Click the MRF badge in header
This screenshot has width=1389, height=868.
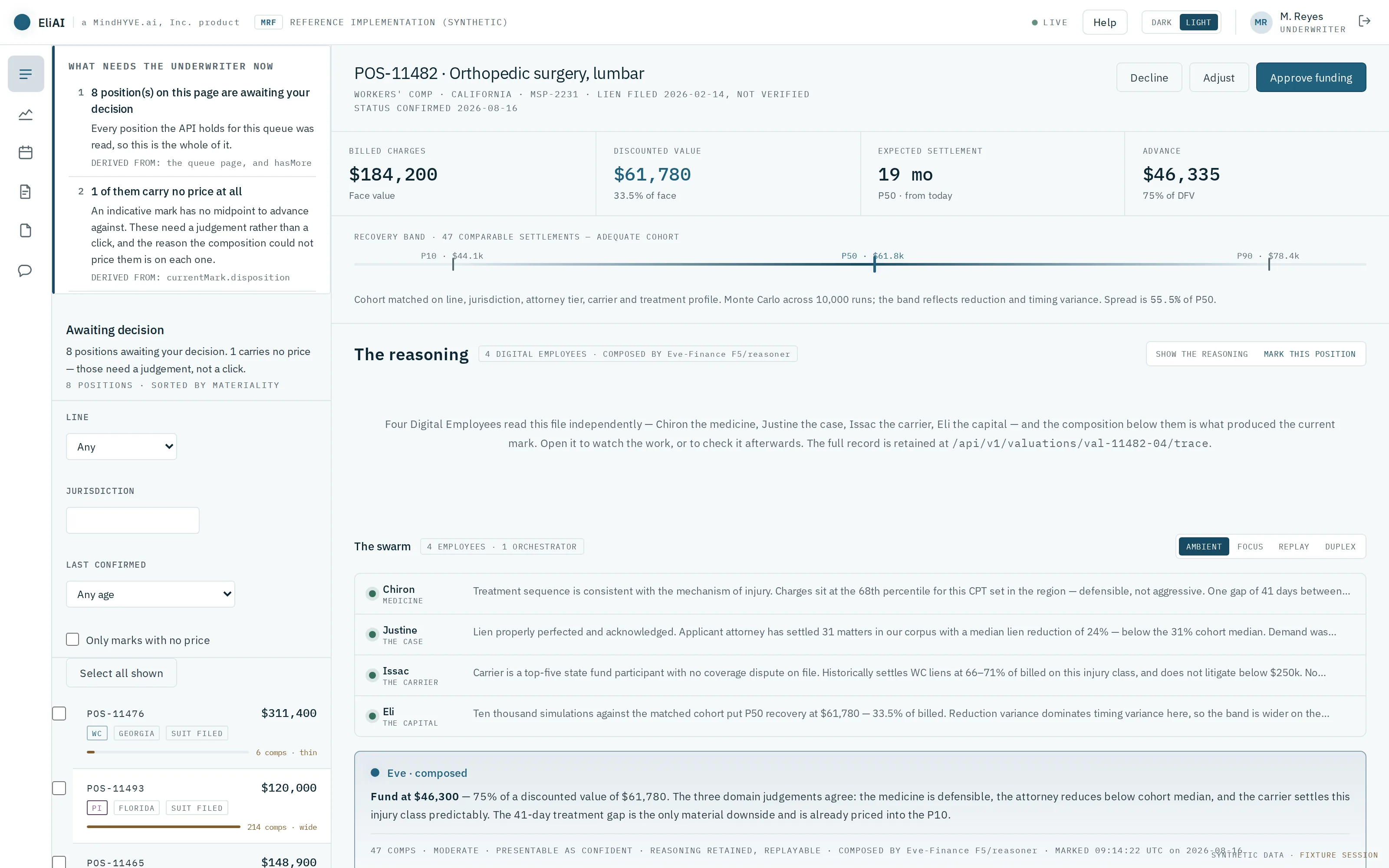tap(269, 23)
